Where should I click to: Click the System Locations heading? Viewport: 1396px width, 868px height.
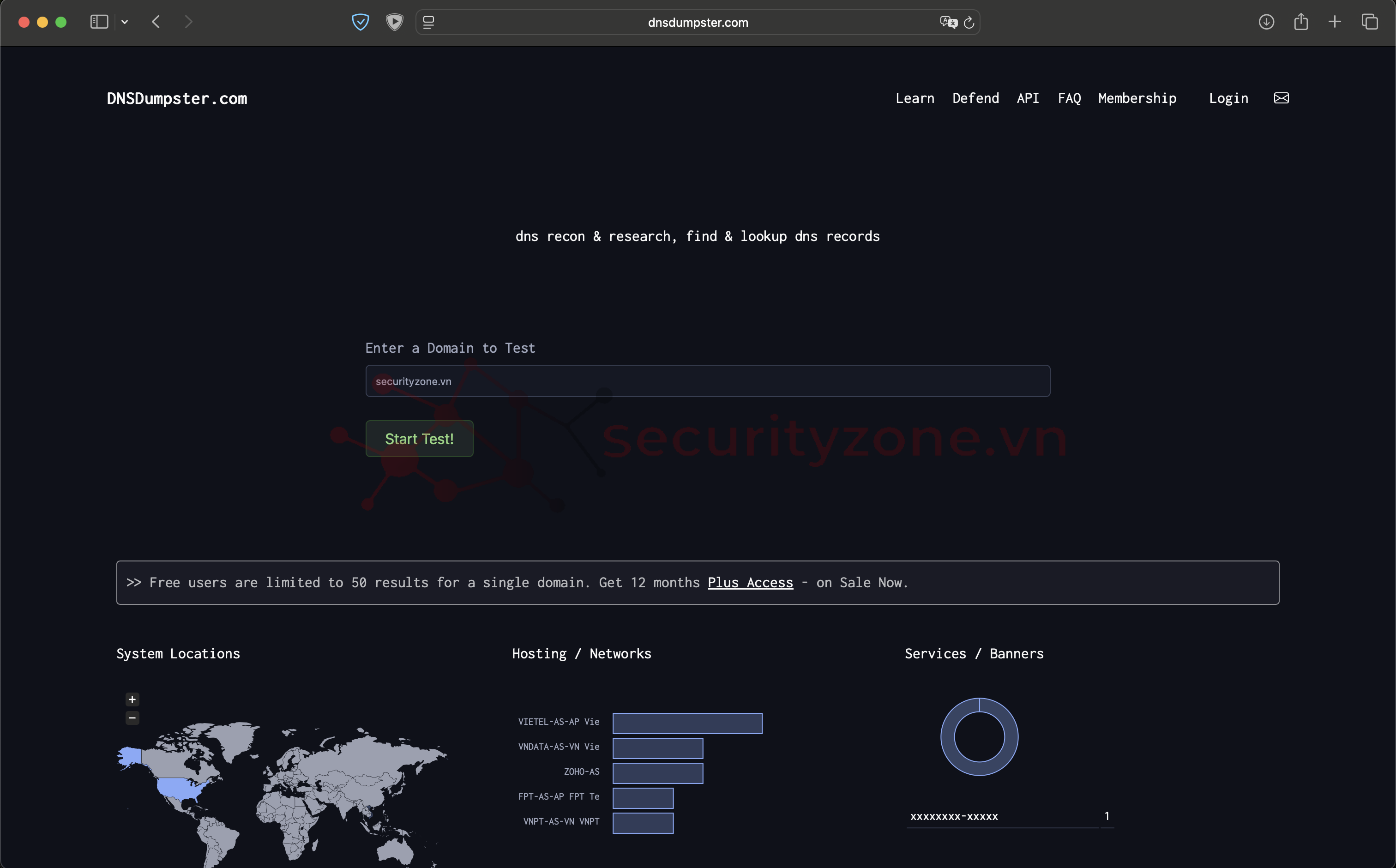coord(179,654)
